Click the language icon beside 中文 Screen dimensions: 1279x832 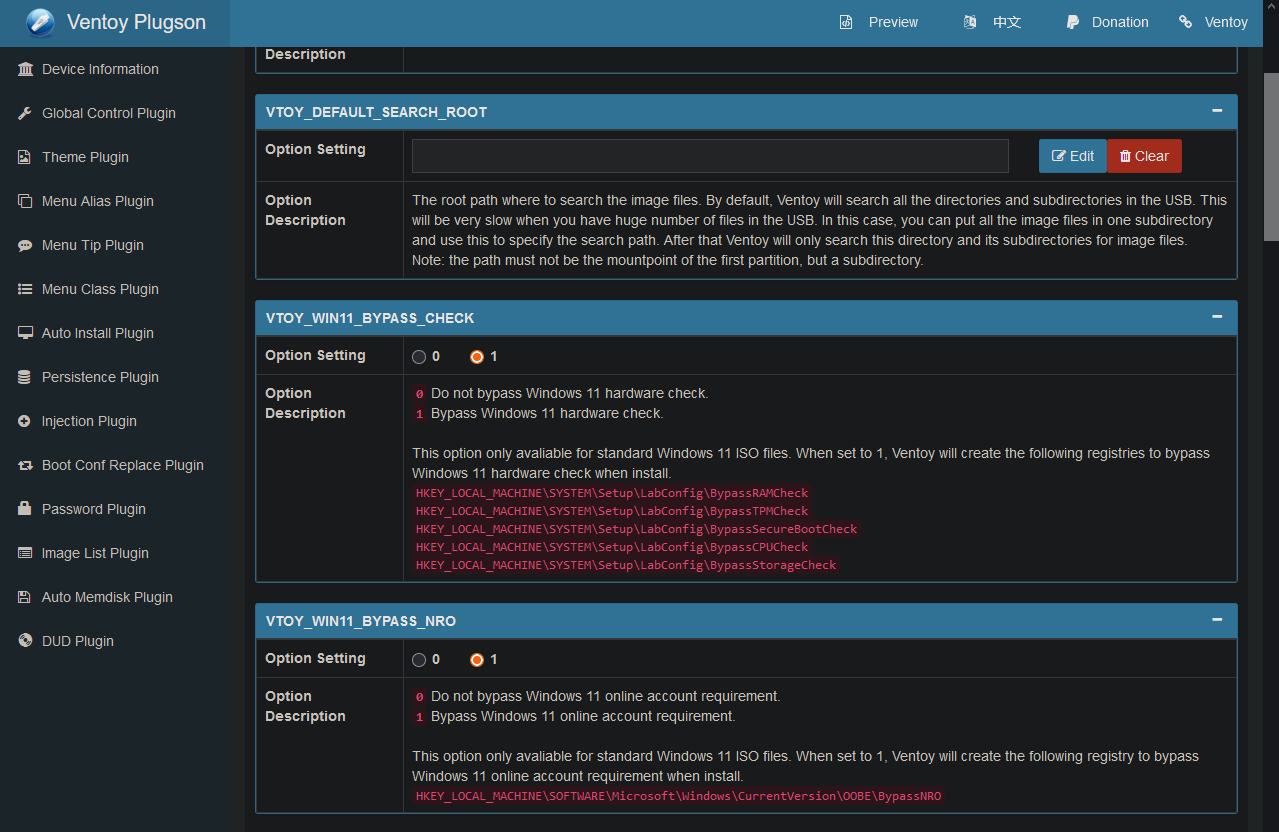click(970, 22)
